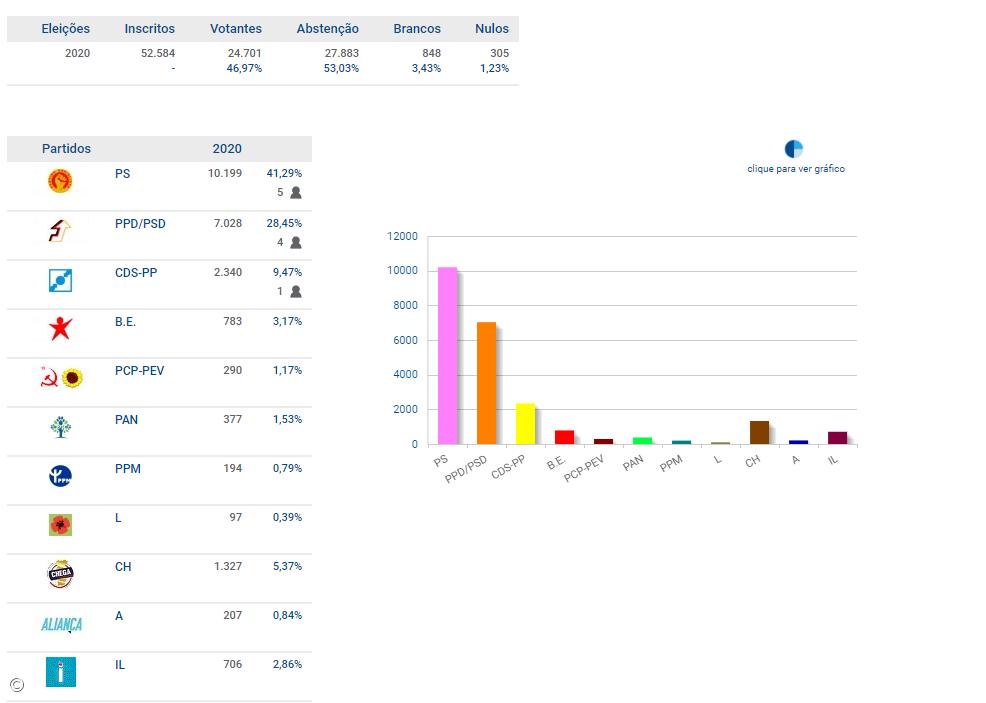Click the pie chart icon
The image size is (986, 703).
click(x=794, y=149)
